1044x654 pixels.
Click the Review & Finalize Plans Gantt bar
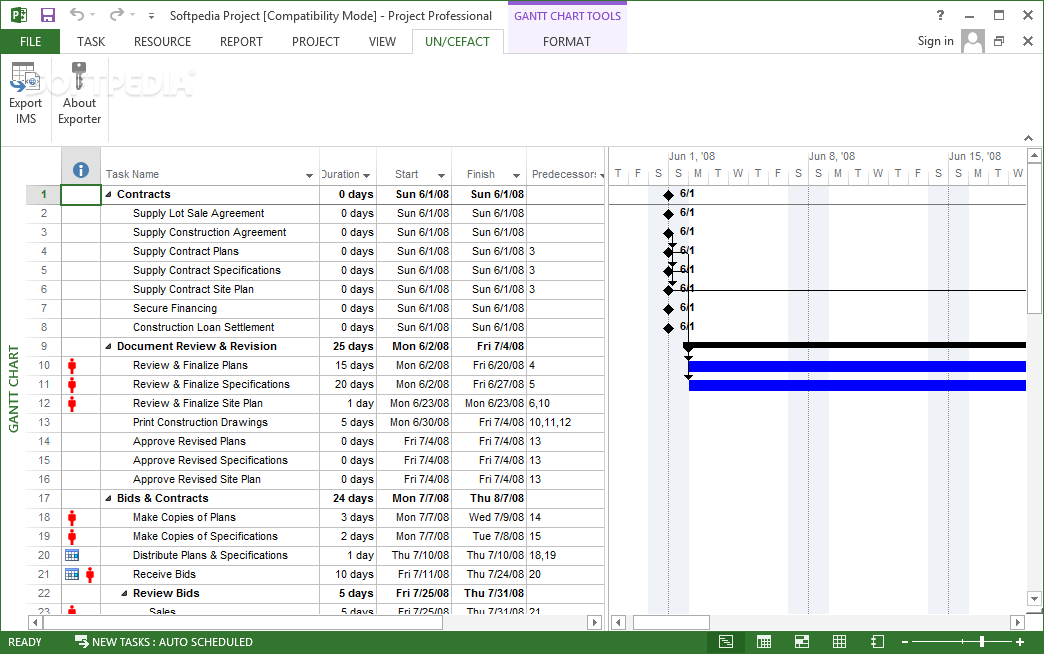click(857, 366)
